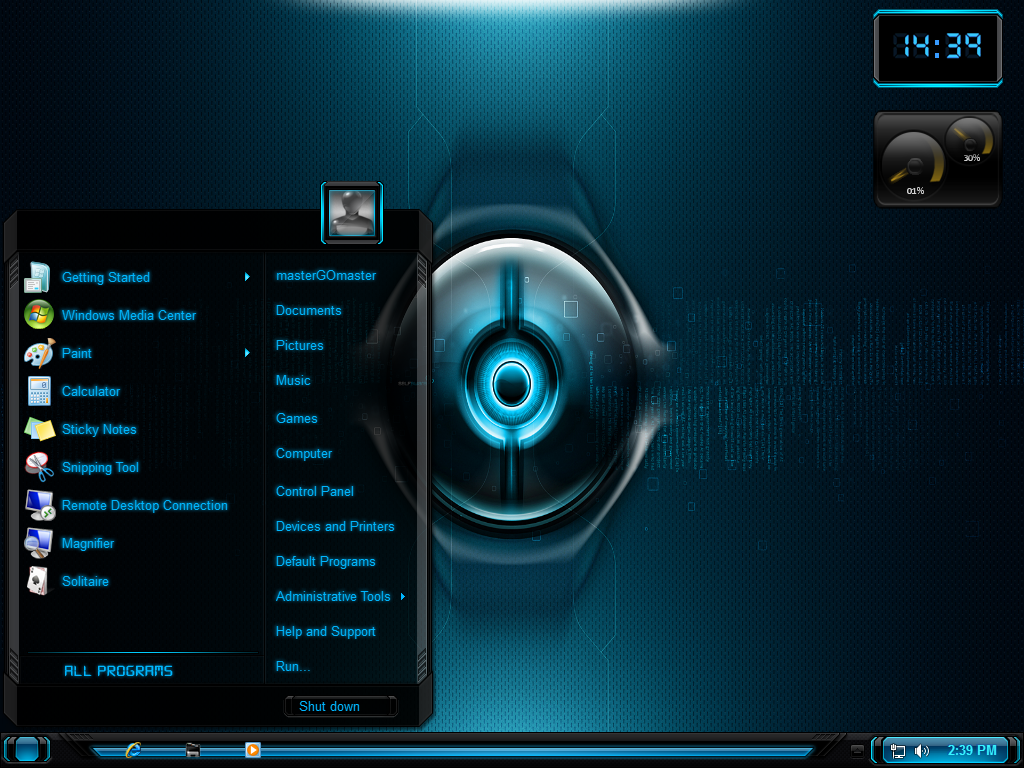Select the Solitaire text label
This screenshot has height=768, width=1024.
pyautogui.click(x=85, y=581)
